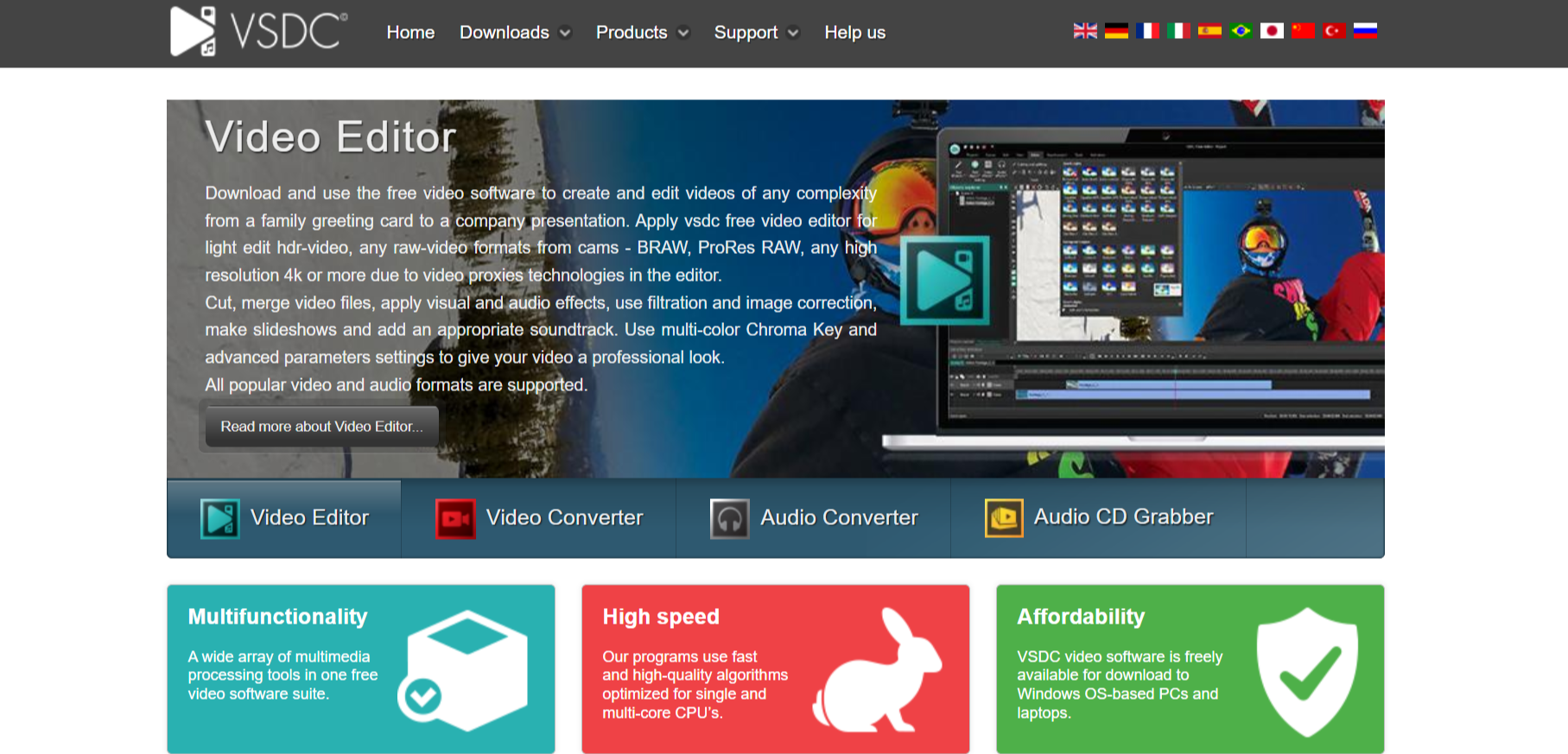Go to the Home page

[x=410, y=32]
